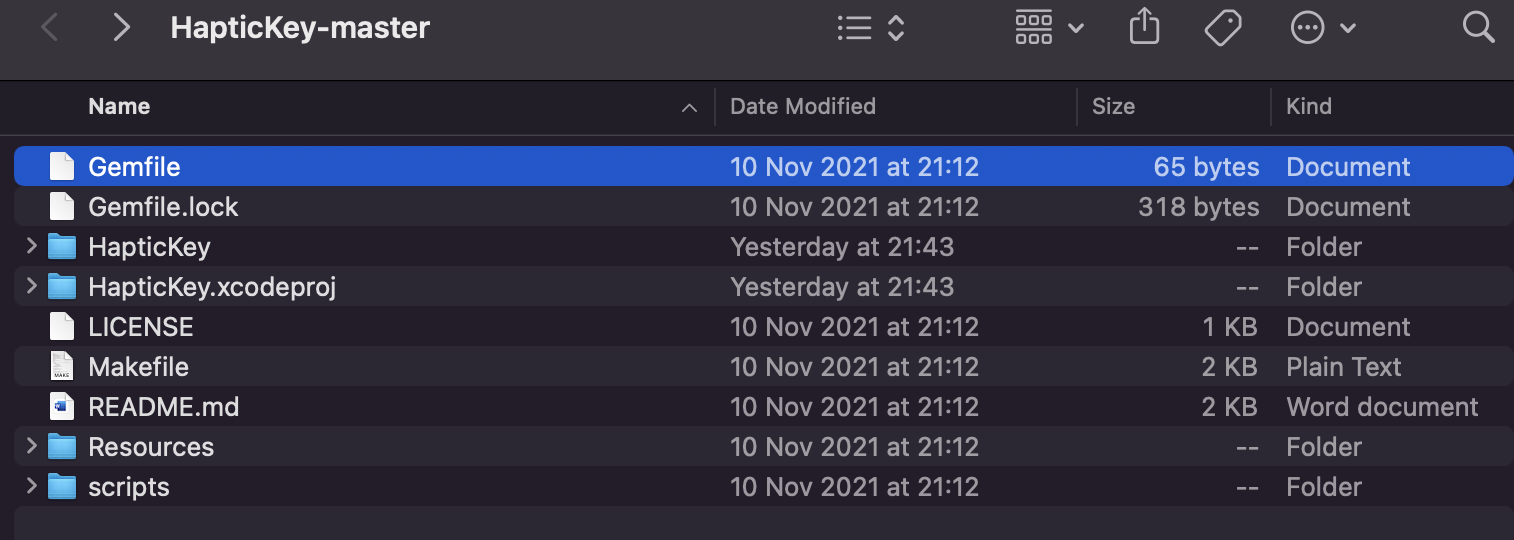Viewport: 1514px width, 540px height.
Task: Open the group-by dropdown in toolbar
Action: click(x=1049, y=28)
